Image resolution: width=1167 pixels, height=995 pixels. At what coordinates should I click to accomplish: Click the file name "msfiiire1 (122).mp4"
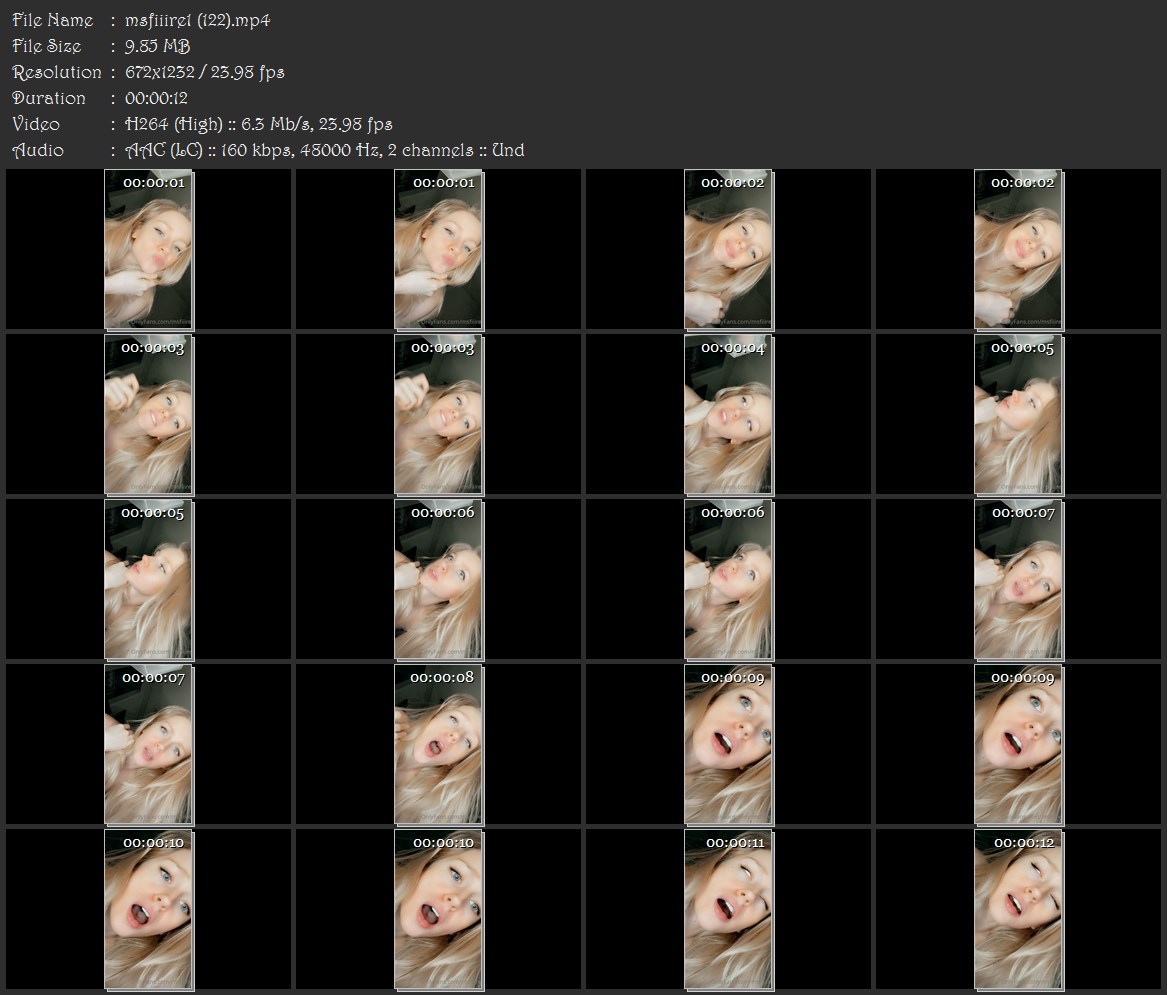click(x=197, y=20)
